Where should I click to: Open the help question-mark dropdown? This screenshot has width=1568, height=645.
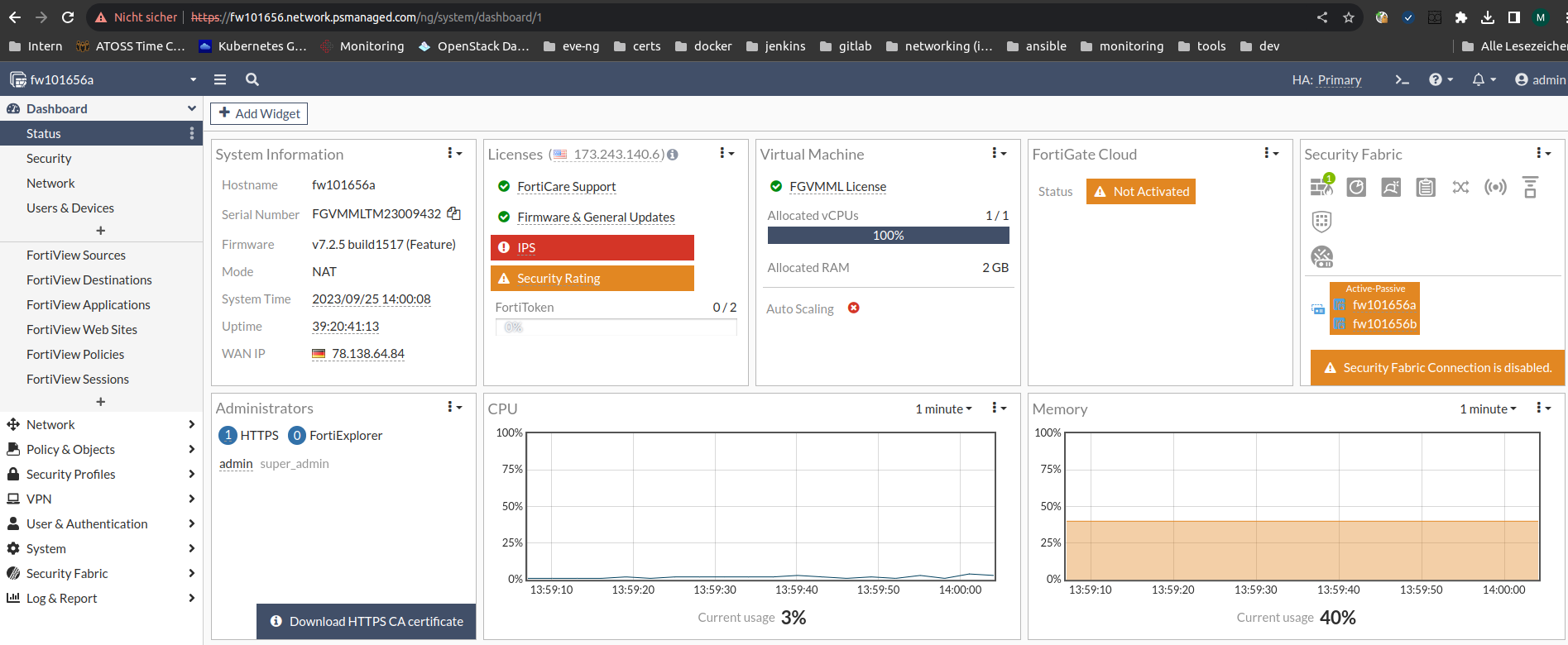click(1441, 79)
